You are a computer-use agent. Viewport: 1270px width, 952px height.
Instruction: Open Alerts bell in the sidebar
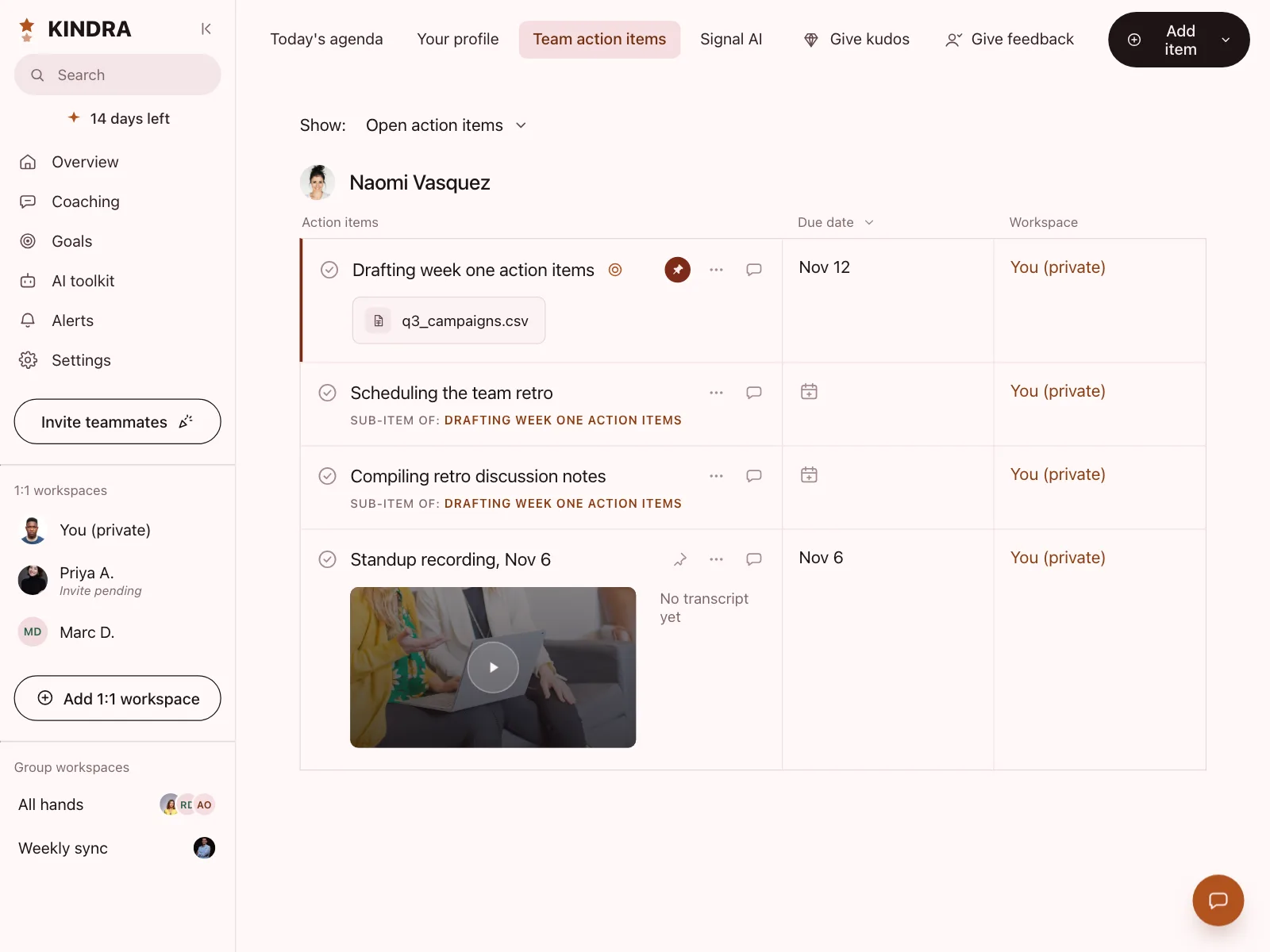click(28, 321)
